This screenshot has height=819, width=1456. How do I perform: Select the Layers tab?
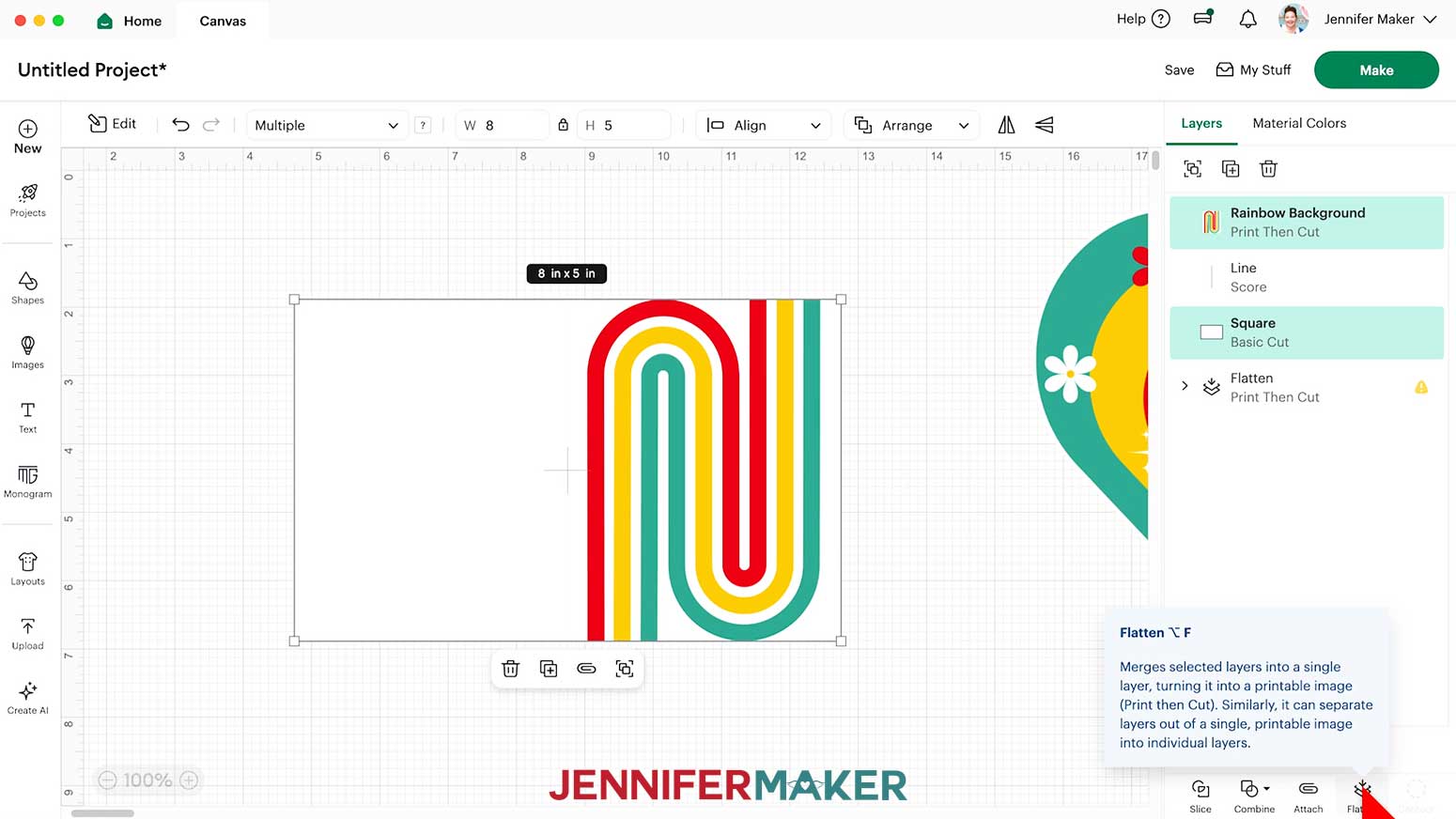(x=1201, y=123)
